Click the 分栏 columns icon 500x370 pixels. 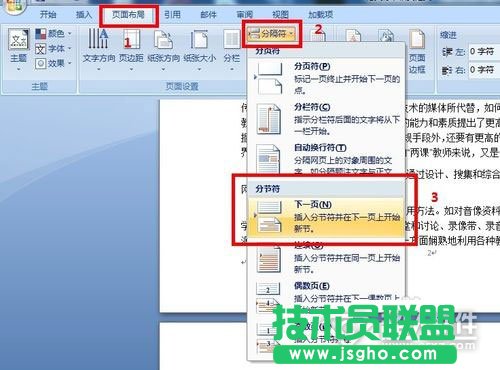click(x=232, y=49)
